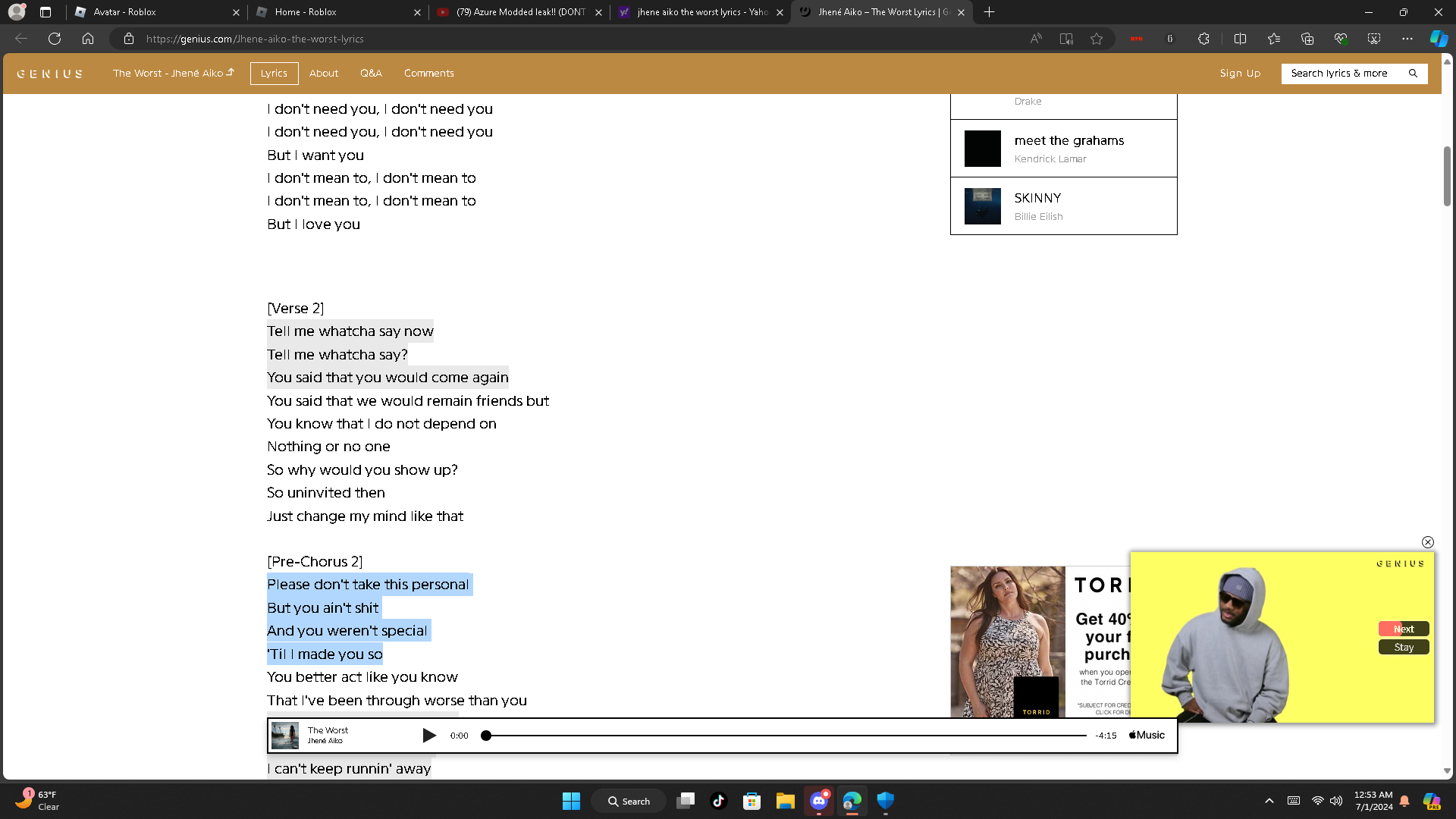Click the player seek bar handle
The width and height of the screenshot is (1456, 819).
[486, 736]
